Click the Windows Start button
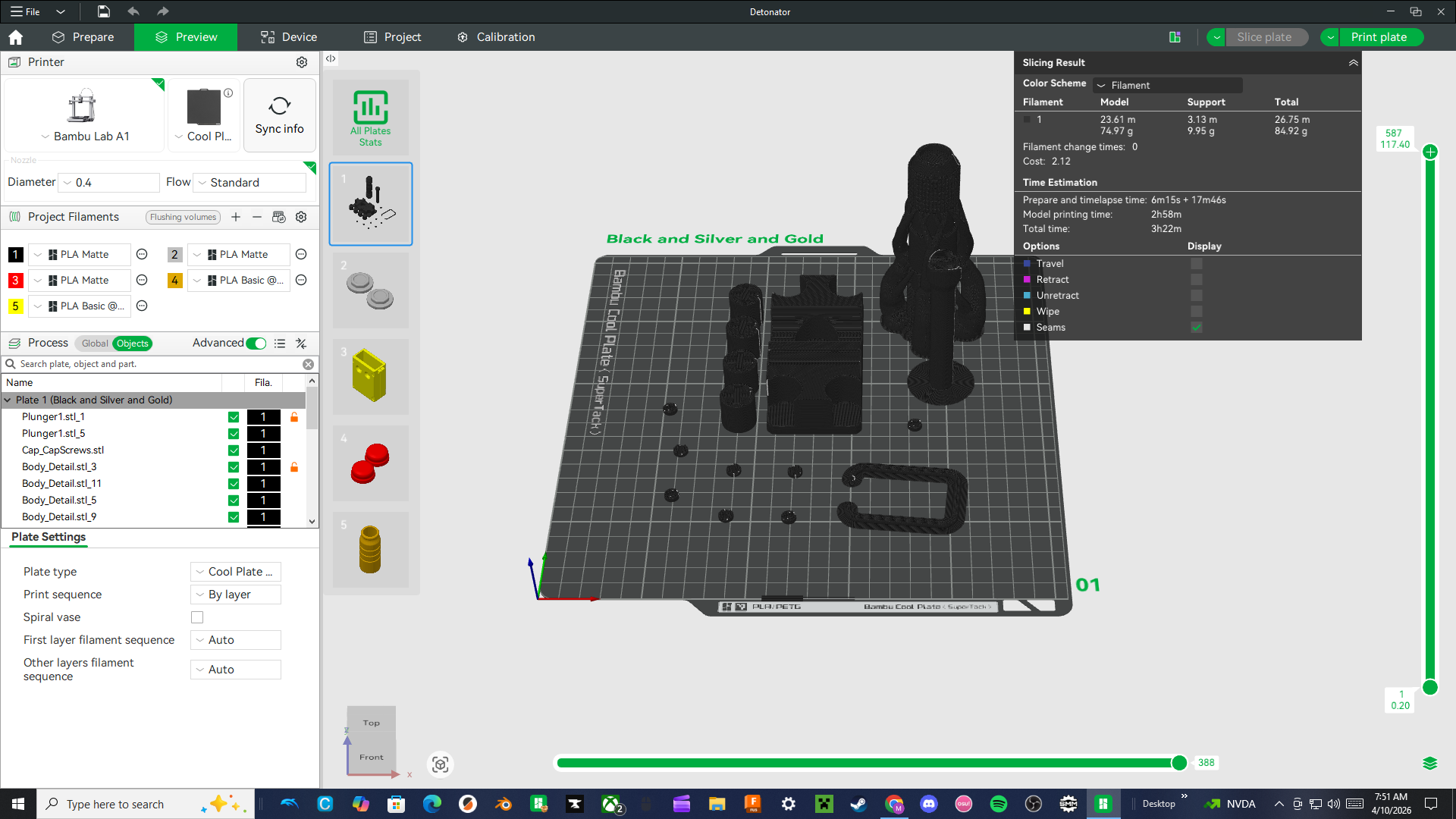 (x=18, y=804)
